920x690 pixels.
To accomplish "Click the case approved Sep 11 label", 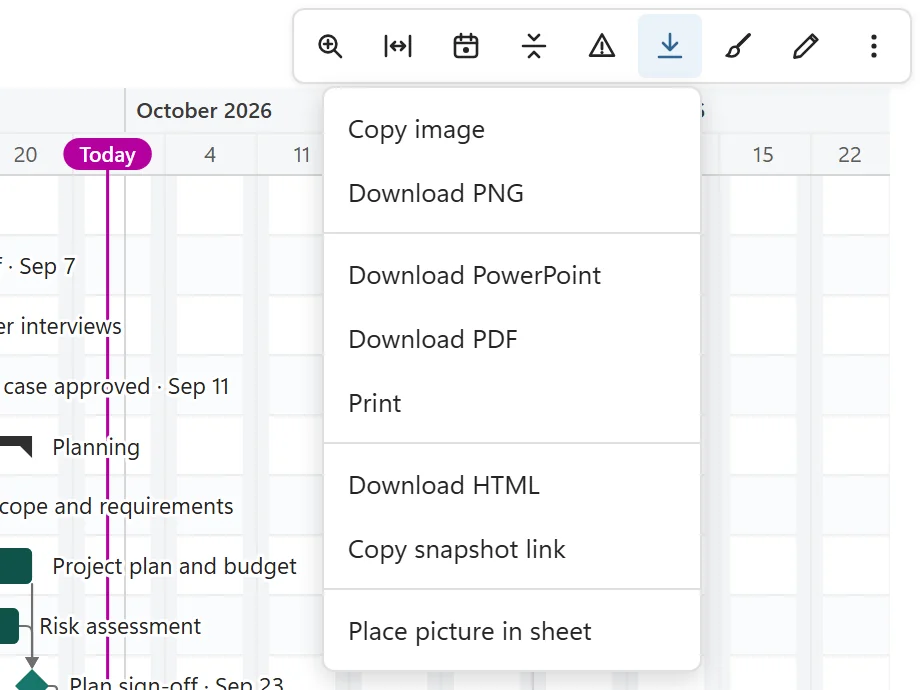I will tap(116, 387).
